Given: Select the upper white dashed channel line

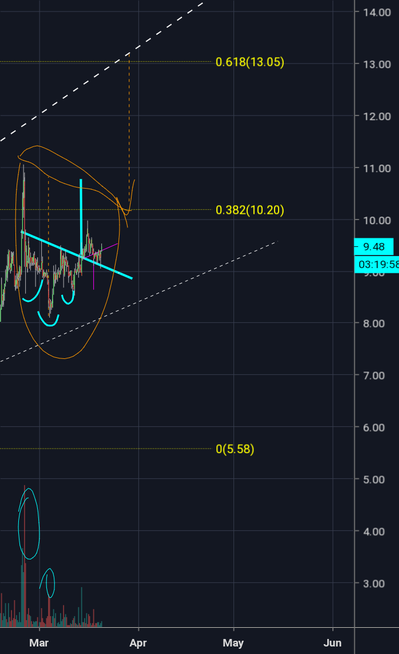Looking at the screenshot, I should 102,72.
